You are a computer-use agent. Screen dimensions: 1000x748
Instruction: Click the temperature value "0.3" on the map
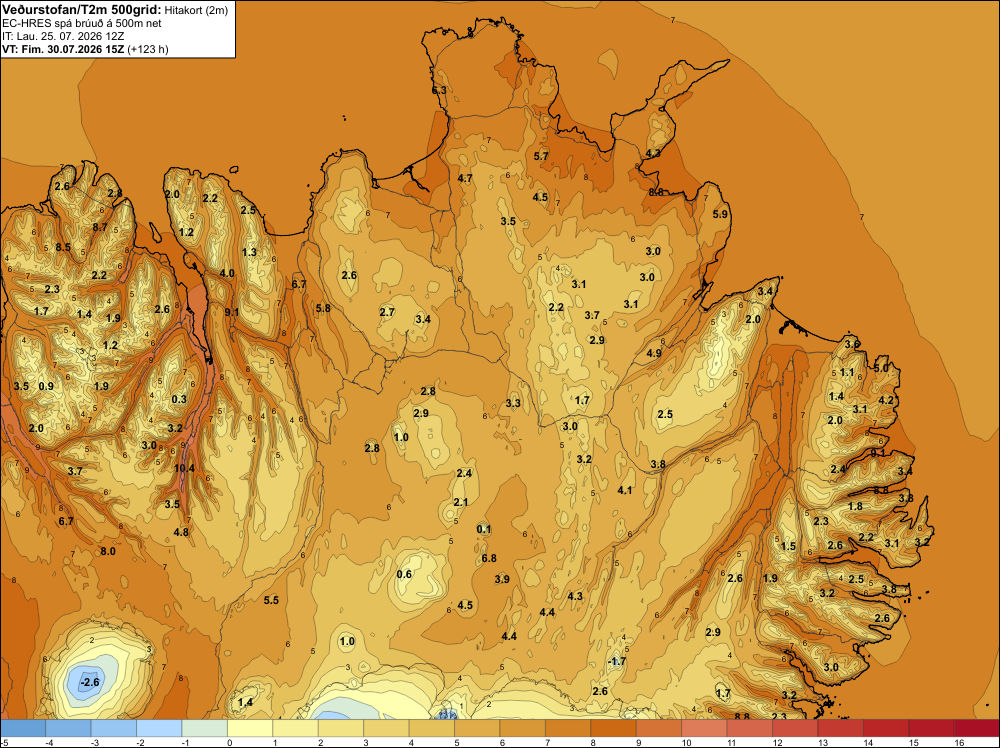[x=179, y=399]
